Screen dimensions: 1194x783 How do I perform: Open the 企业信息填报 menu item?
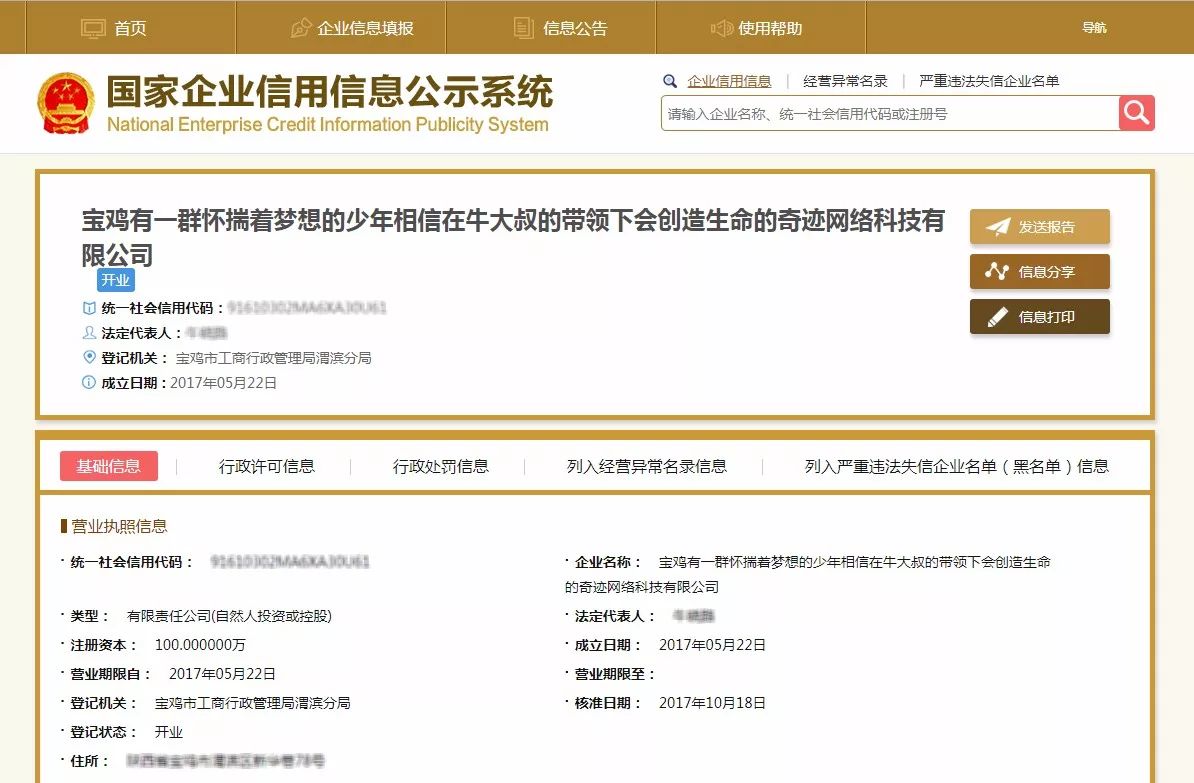coord(341,27)
